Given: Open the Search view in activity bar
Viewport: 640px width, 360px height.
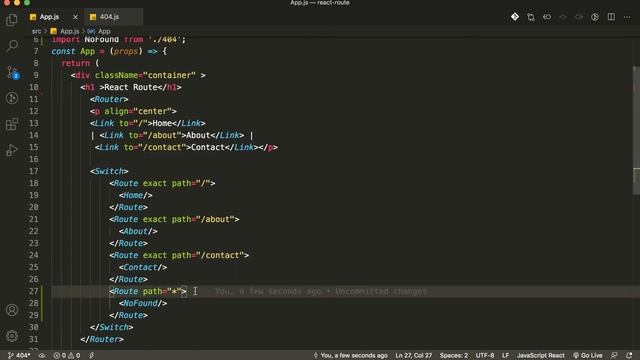Looking at the screenshot, I should [12, 45].
